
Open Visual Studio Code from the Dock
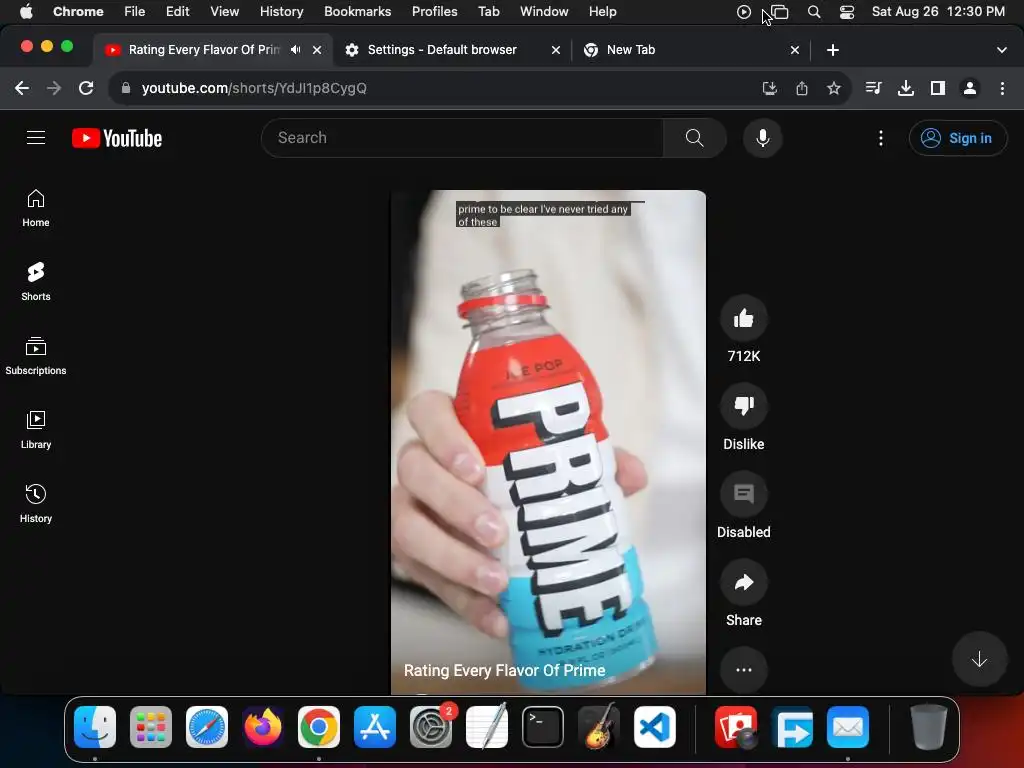pyautogui.click(x=654, y=727)
